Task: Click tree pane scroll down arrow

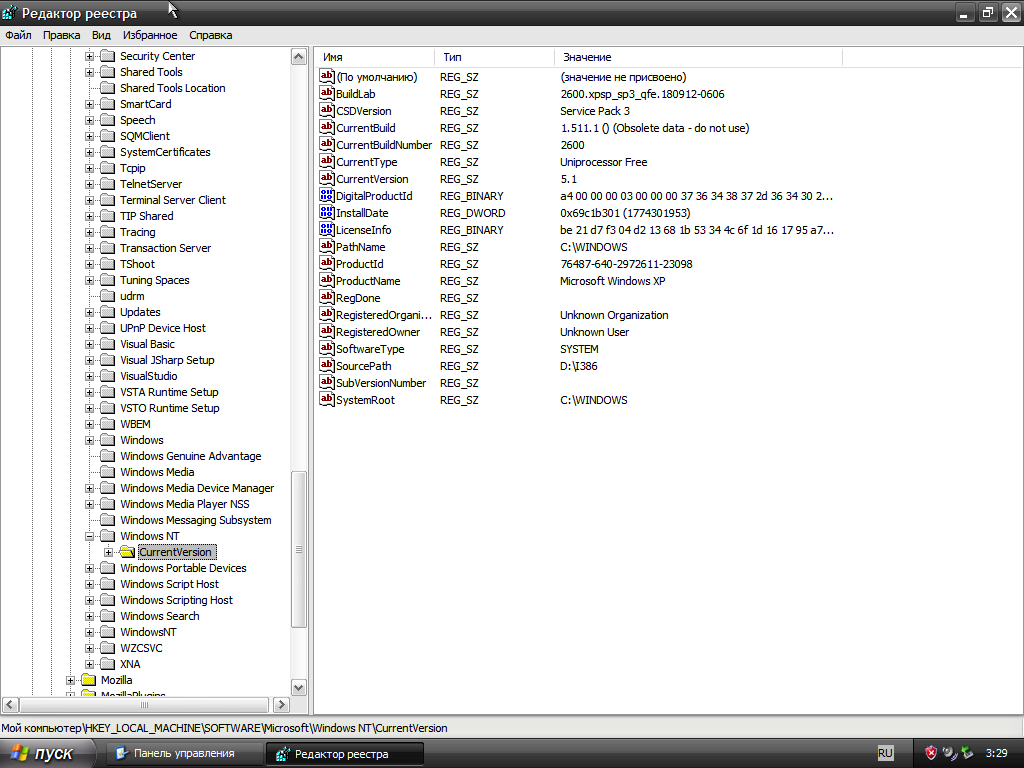Action: point(298,688)
